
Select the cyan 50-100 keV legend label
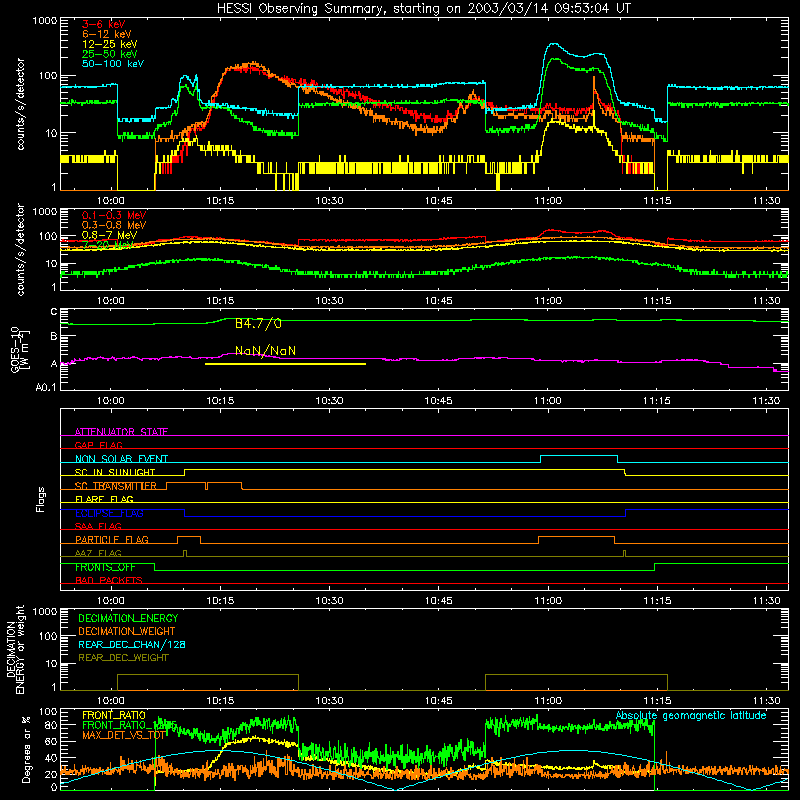112,63
